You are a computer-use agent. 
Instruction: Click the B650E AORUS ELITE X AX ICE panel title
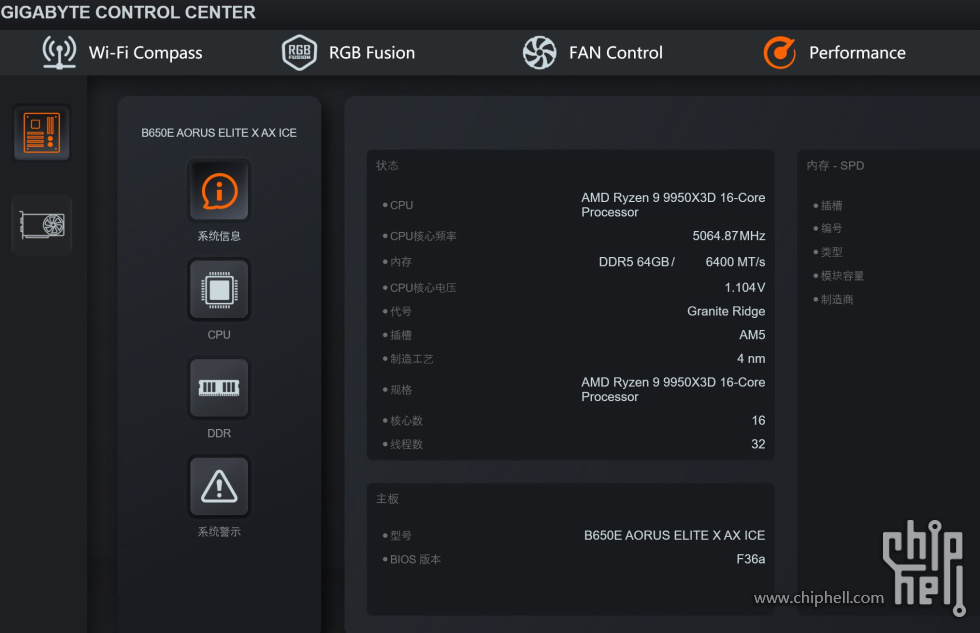219,132
